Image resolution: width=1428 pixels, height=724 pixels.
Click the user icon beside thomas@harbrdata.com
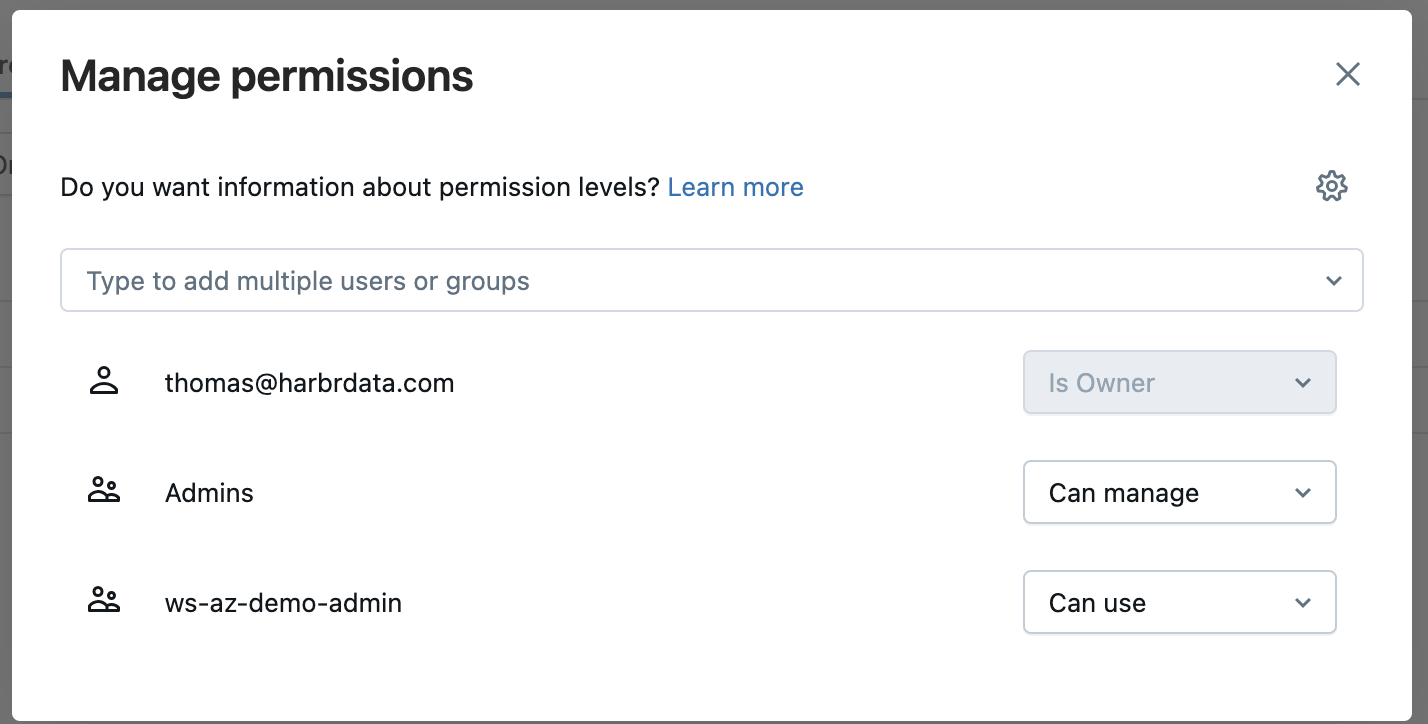[x=104, y=382]
